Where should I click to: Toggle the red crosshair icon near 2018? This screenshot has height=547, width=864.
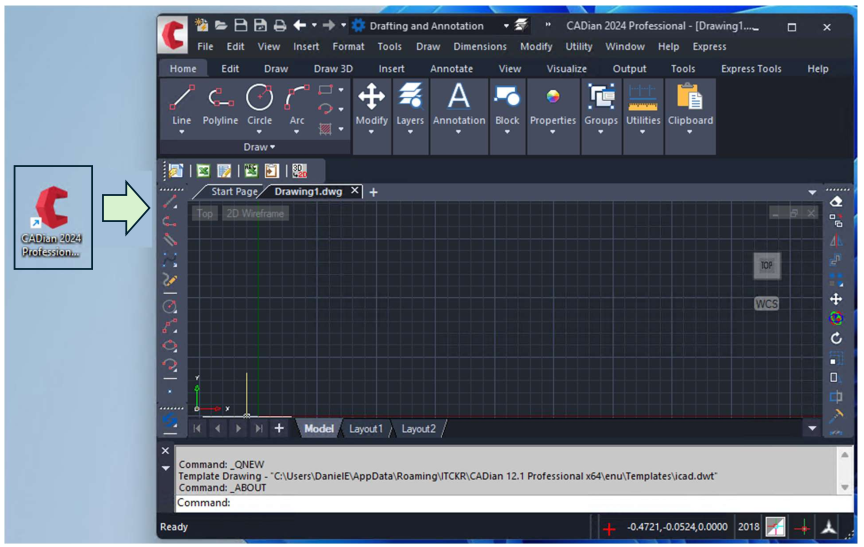click(803, 528)
